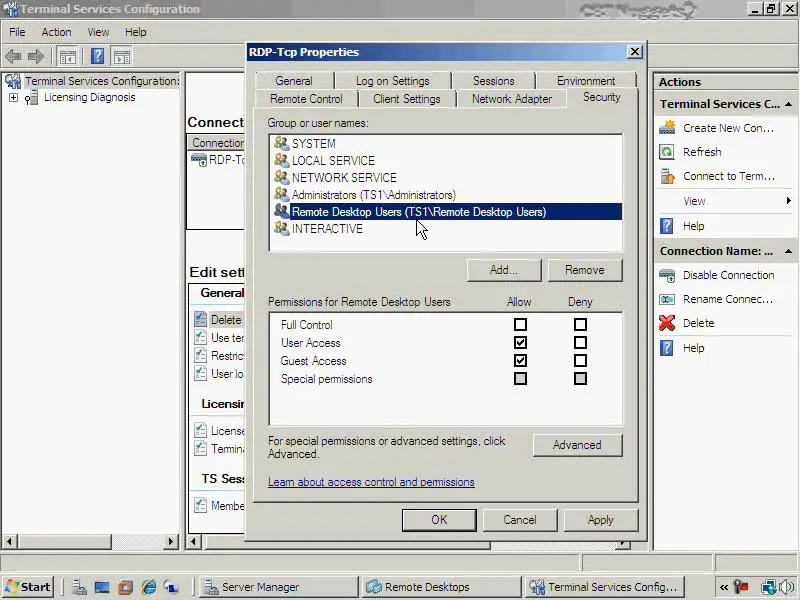Switch to the General tab
Viewport: 800px width, 600px height.
click(294, 81)
